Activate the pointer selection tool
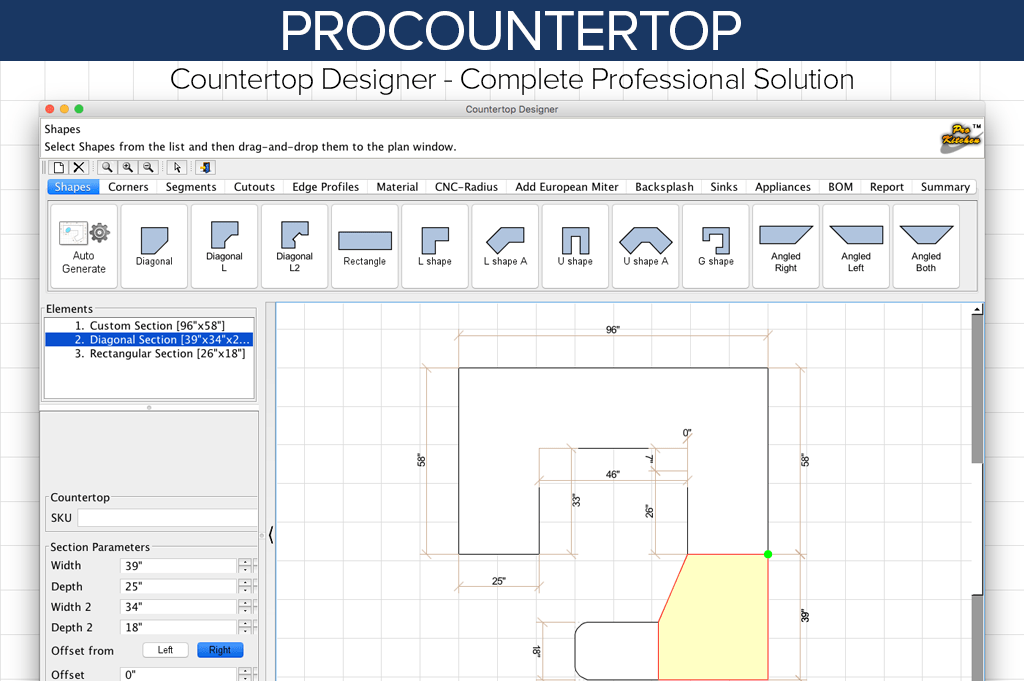 tap(177, 167)
